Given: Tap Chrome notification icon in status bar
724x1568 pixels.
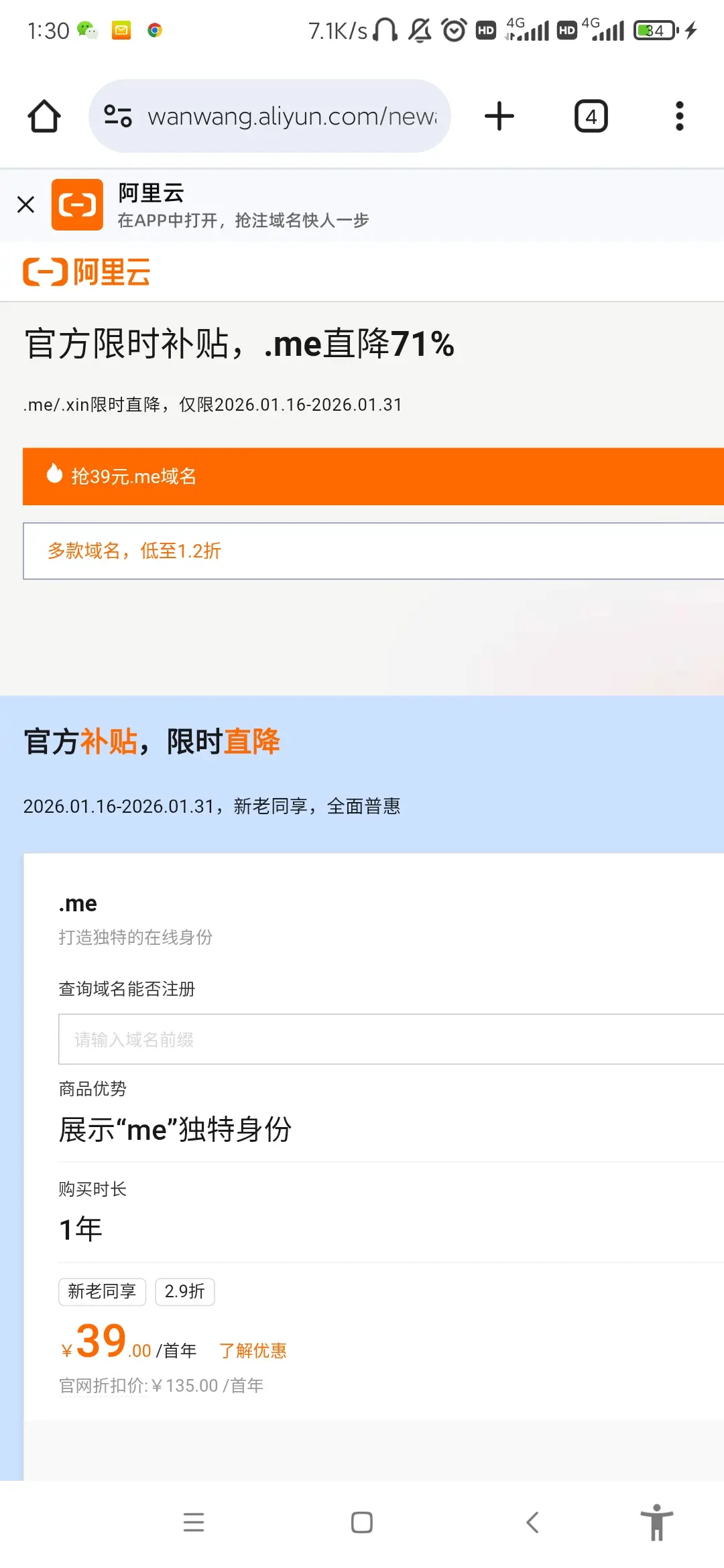Looking at the screenshot, I should (155, 30).
